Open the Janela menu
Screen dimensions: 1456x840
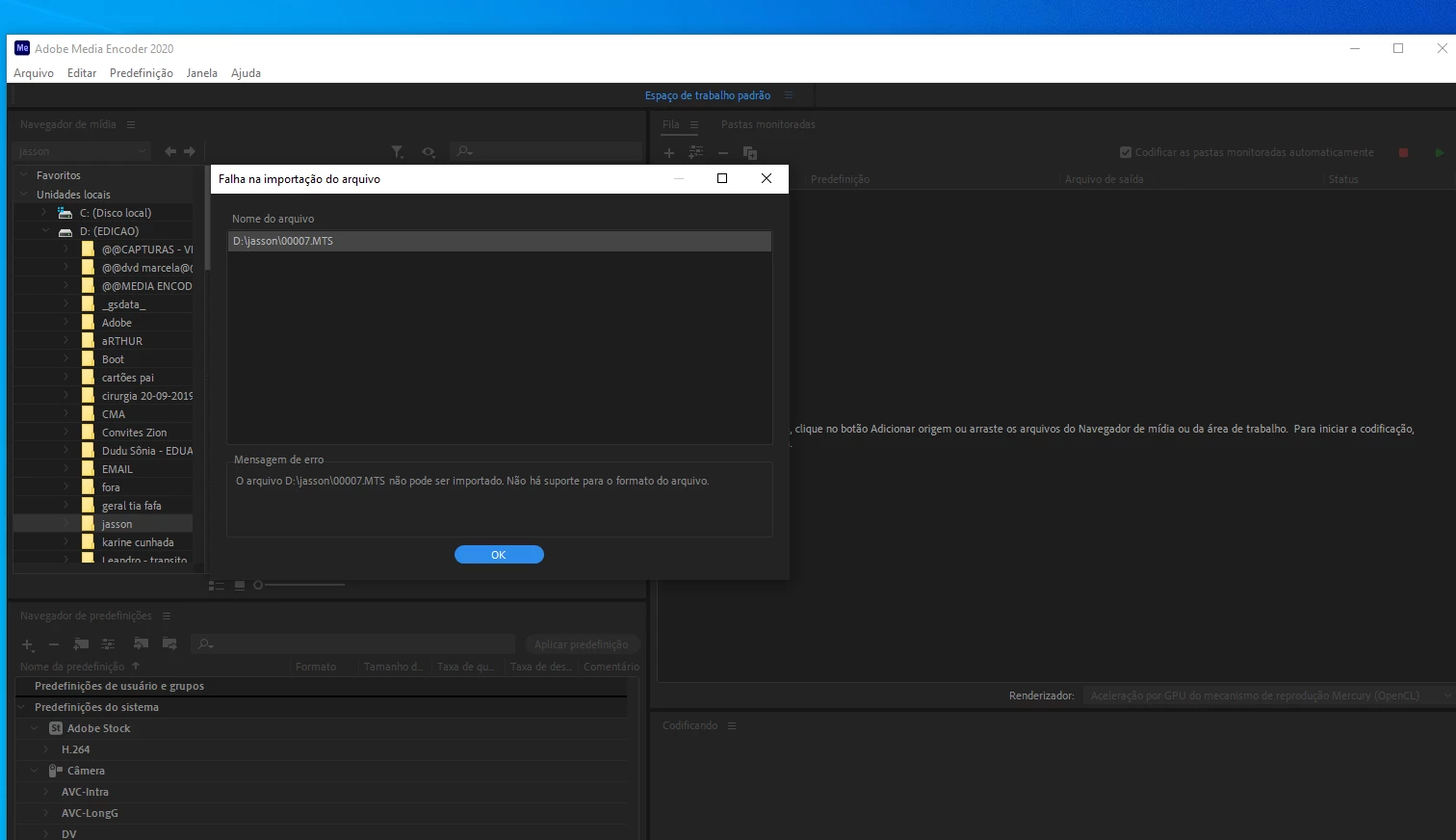[201, 73]
